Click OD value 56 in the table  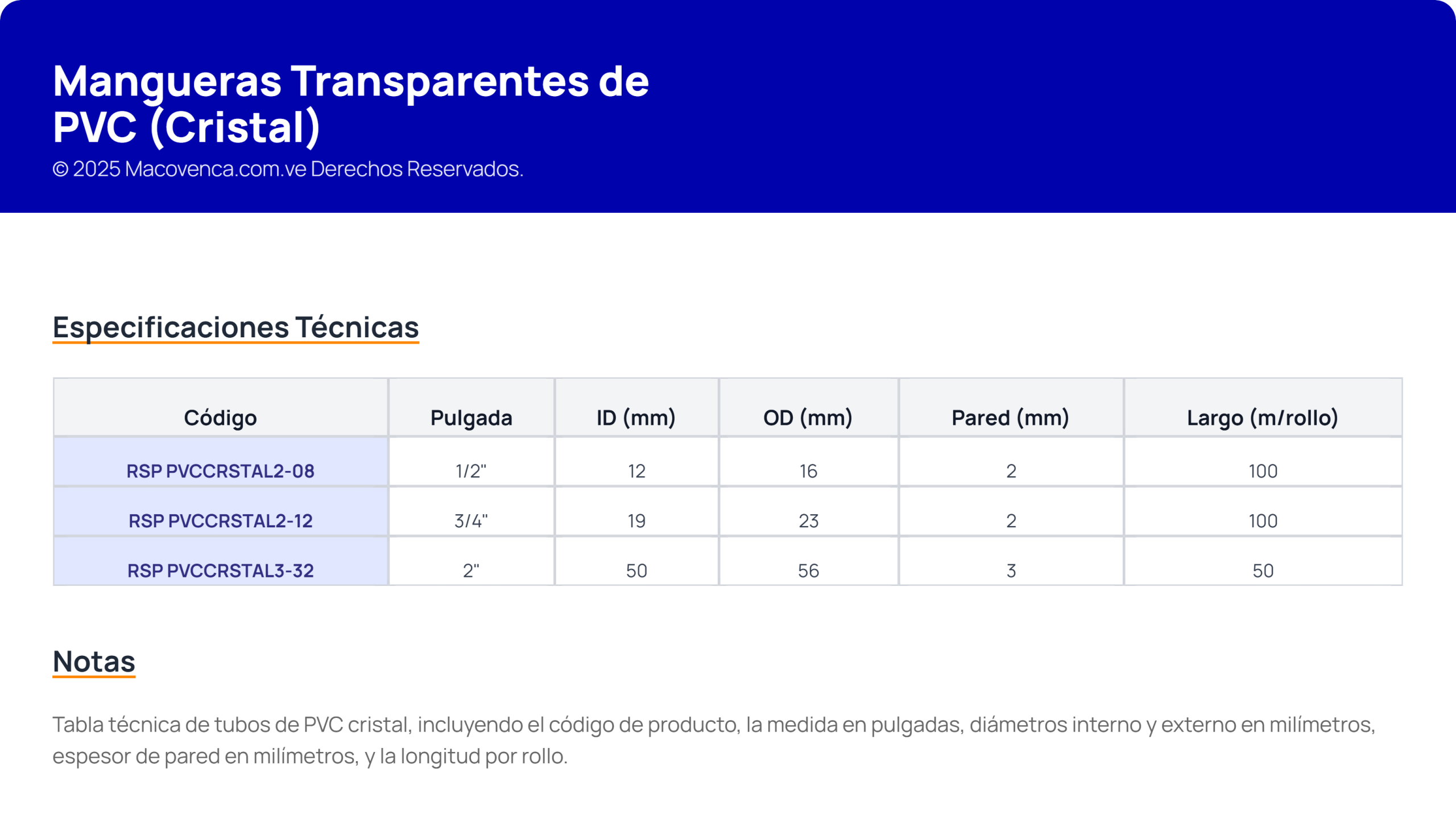pos(808,571)
